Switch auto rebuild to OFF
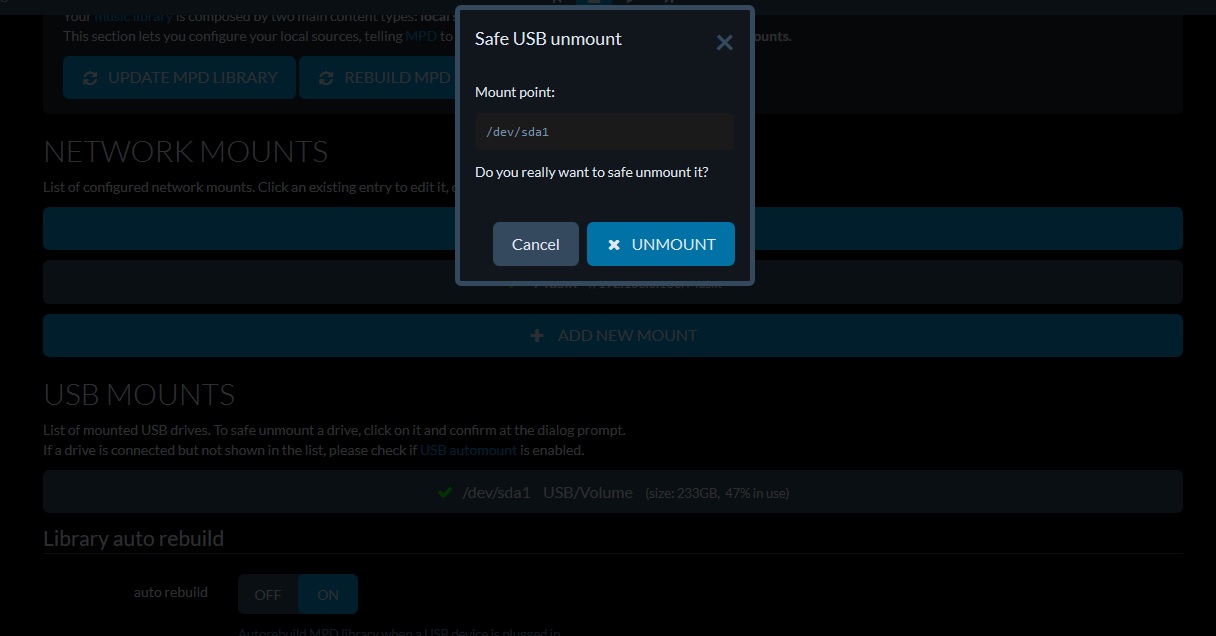Image resolution: width=1216 pixels, height=636 pixels. coord(268,594)
